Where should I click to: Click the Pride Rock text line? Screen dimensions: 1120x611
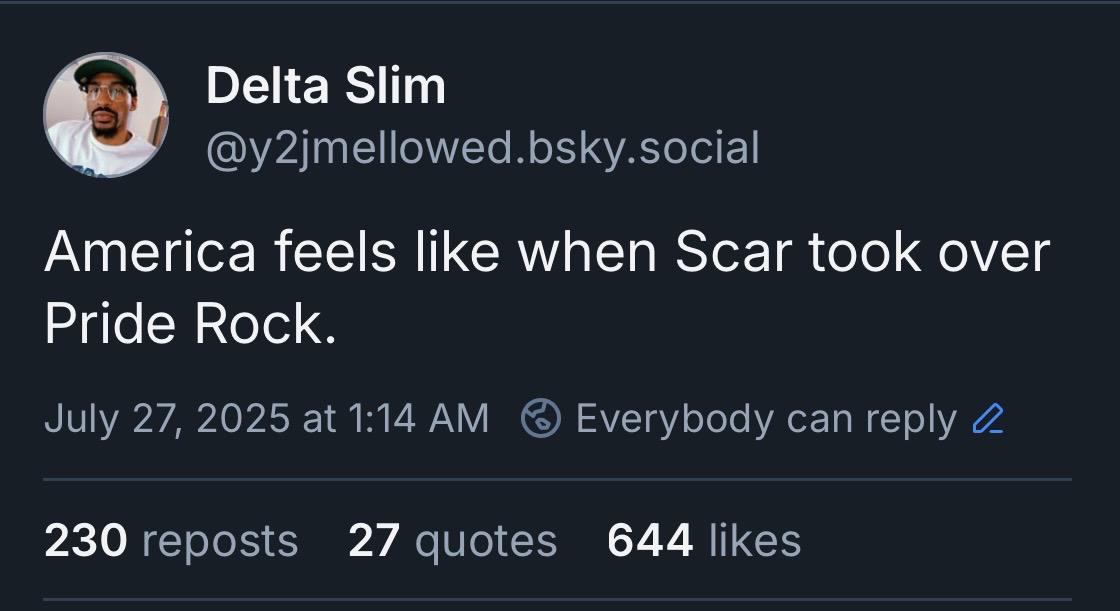pos(190,324)
